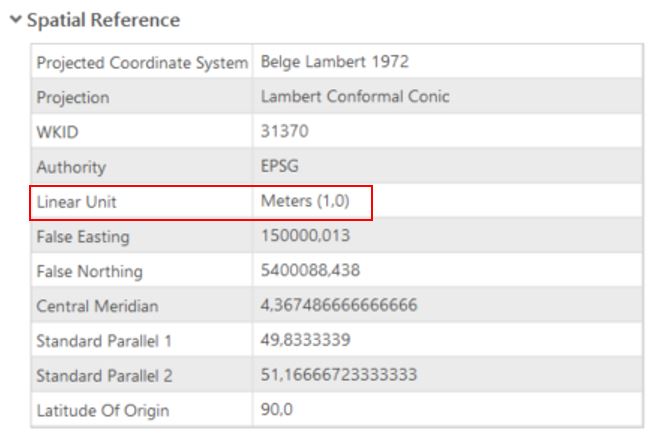Image resolution: width=661 pixels, height=444 pixels.
Task: Select the EPSG authority value
Action: click(x=277, y=168)
